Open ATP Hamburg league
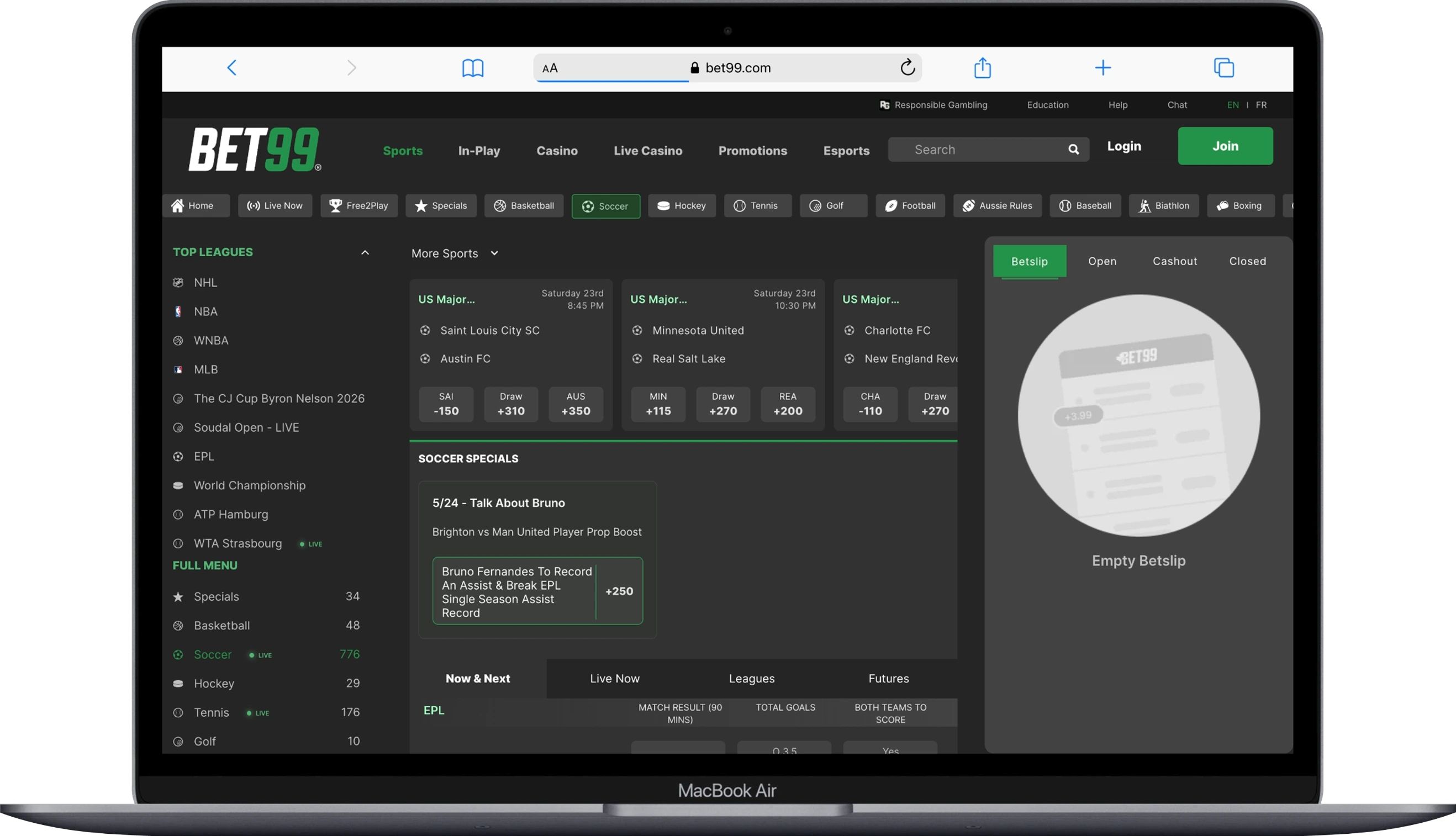Screen dimensions: 1456x836 pyautogui.click(x=231, y=515)
